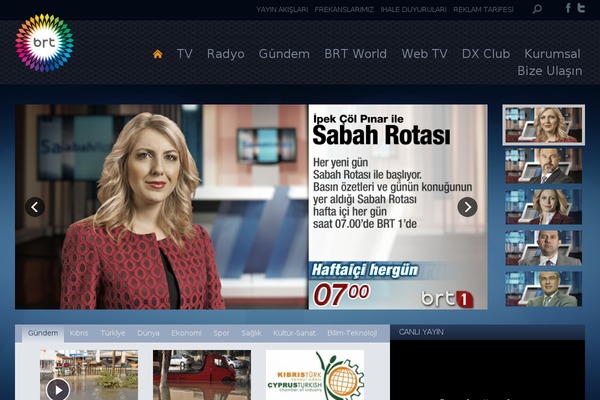Select the Kıbrıs news tab

(79, 333)
